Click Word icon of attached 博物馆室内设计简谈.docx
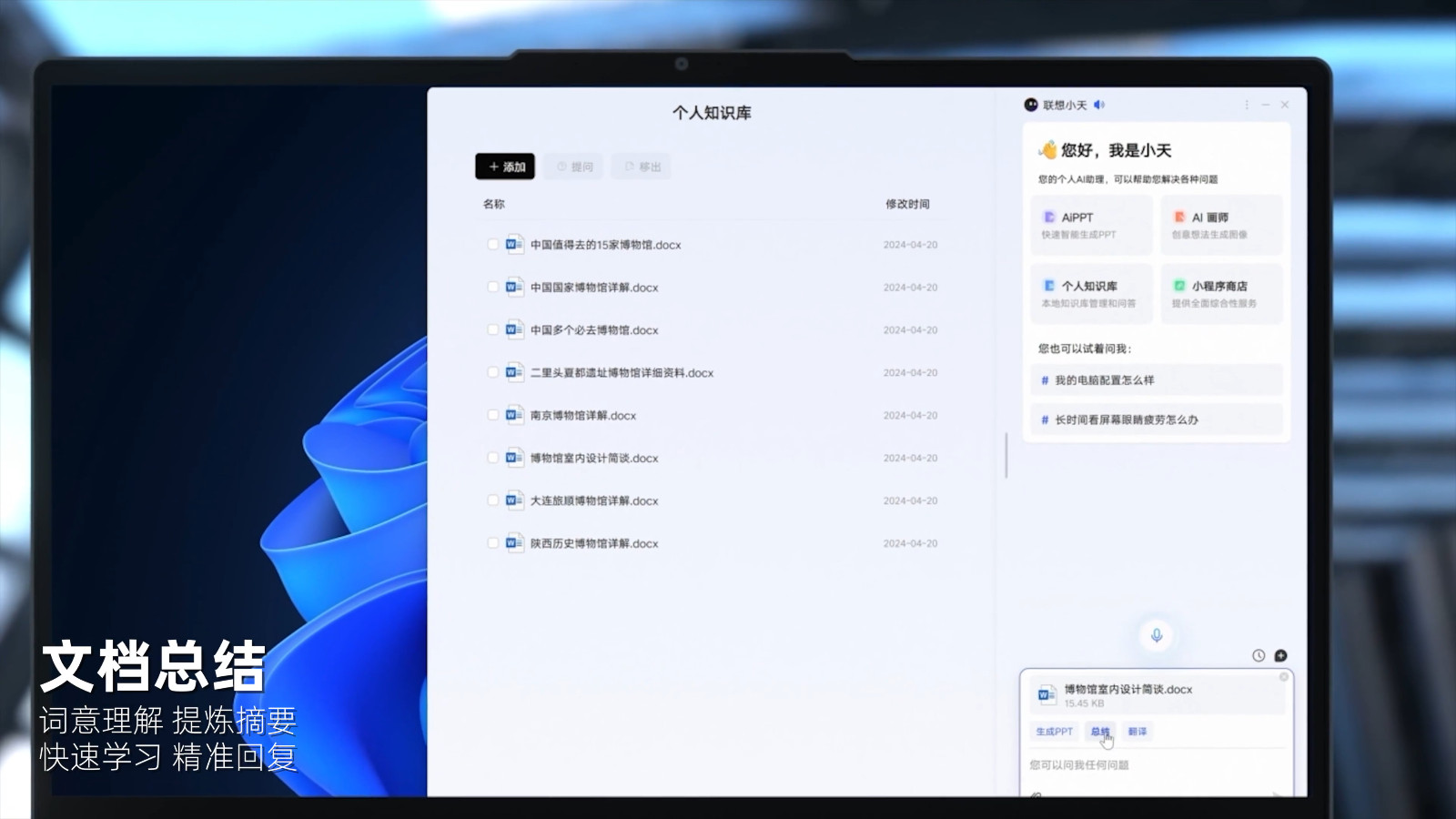The image size is (1456, 819). (1046, 695)
